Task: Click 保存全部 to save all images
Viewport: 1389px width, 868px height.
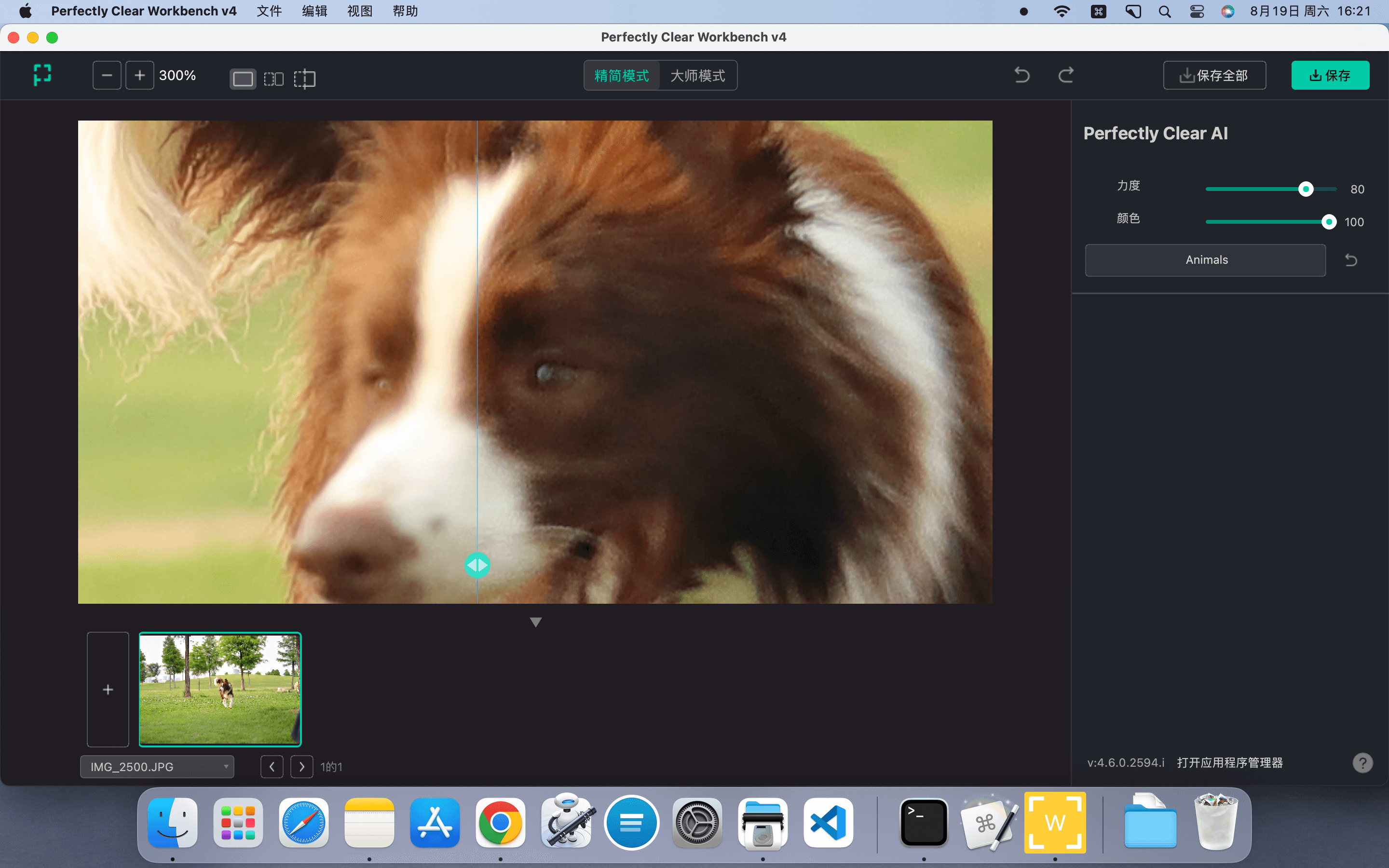Action: tap(1214, 75)
